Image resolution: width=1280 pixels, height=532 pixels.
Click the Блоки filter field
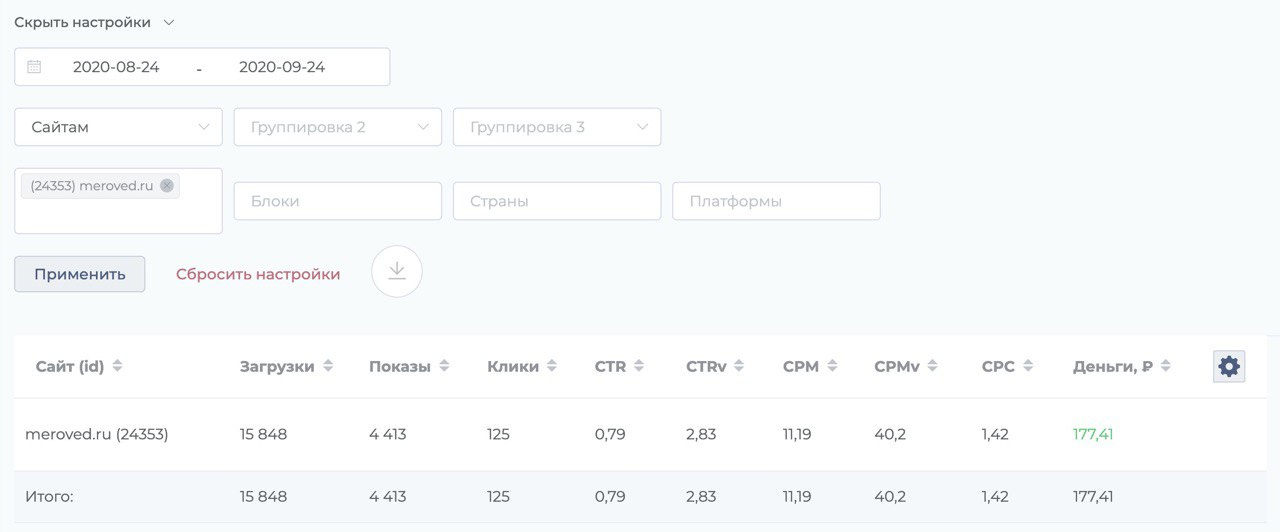click(337, 201)
